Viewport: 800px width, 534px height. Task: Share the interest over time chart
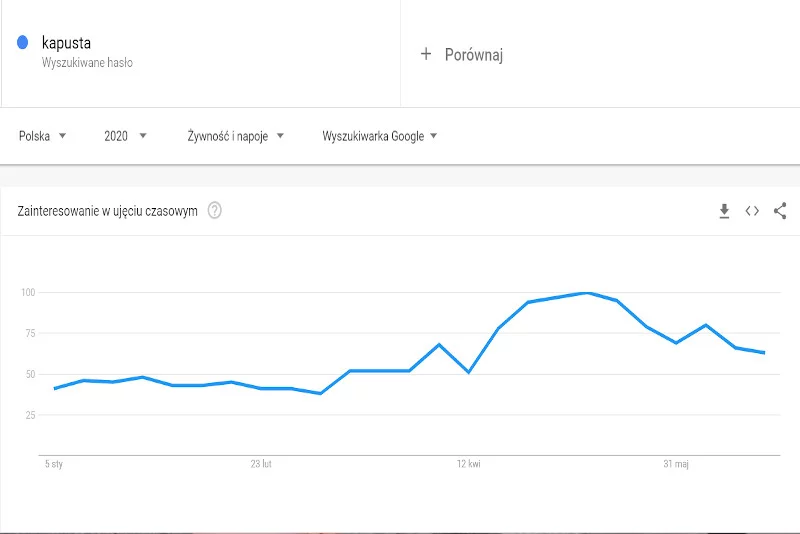click(780, 211)
